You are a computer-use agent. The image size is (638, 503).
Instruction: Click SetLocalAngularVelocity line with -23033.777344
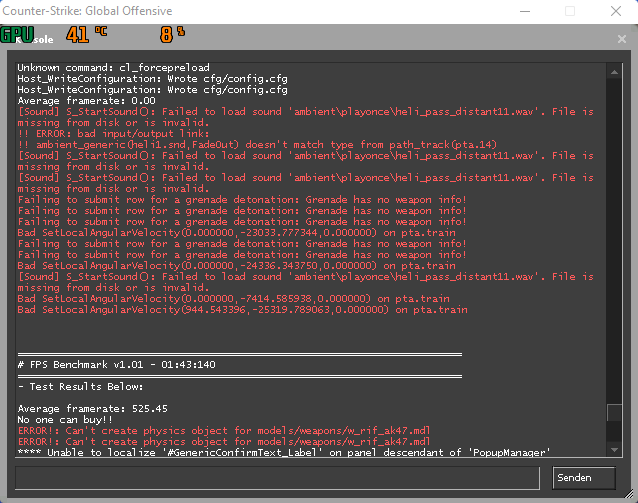point(236,233)
